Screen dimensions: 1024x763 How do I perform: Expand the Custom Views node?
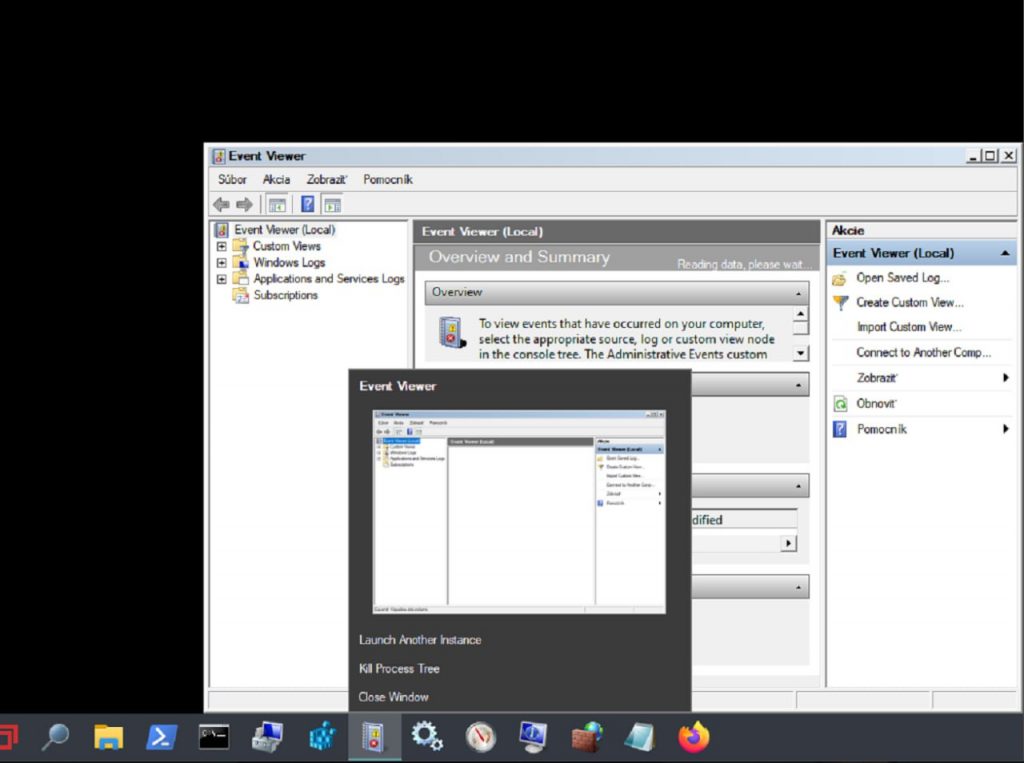221,246
